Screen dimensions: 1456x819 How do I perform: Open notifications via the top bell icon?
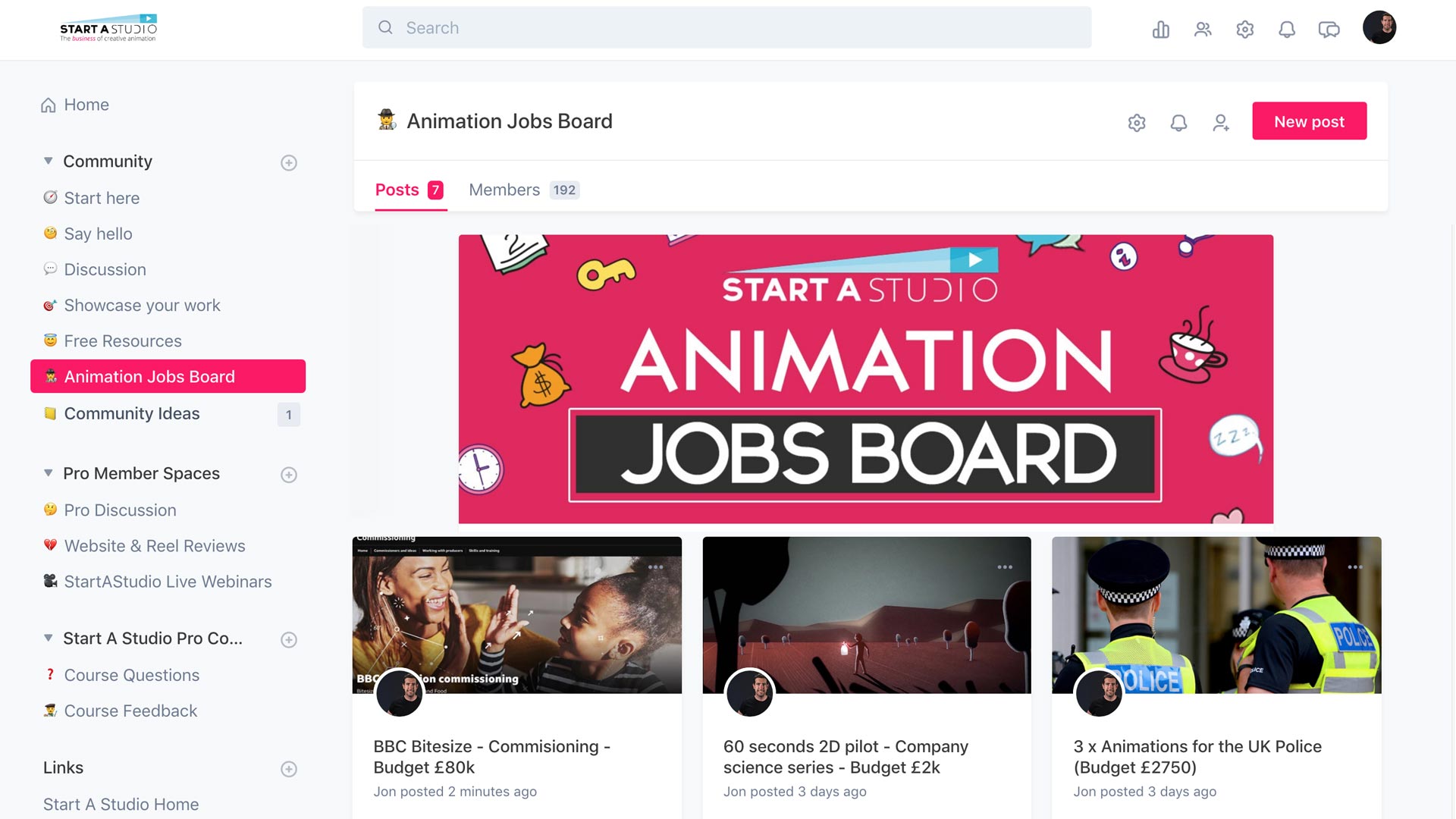[1286, 28]
